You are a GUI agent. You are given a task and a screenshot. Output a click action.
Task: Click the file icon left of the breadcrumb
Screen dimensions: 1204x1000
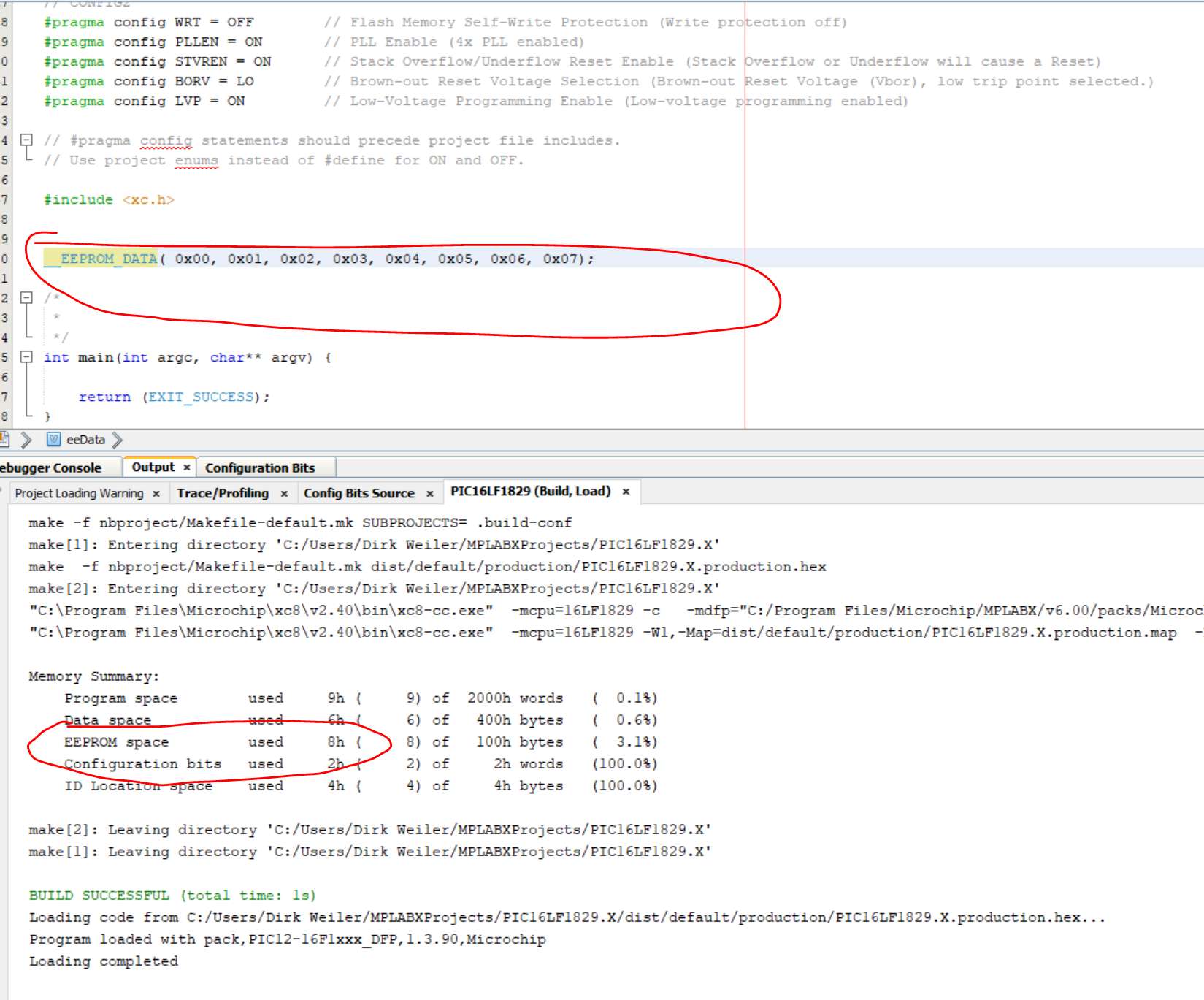click(4, 439)
